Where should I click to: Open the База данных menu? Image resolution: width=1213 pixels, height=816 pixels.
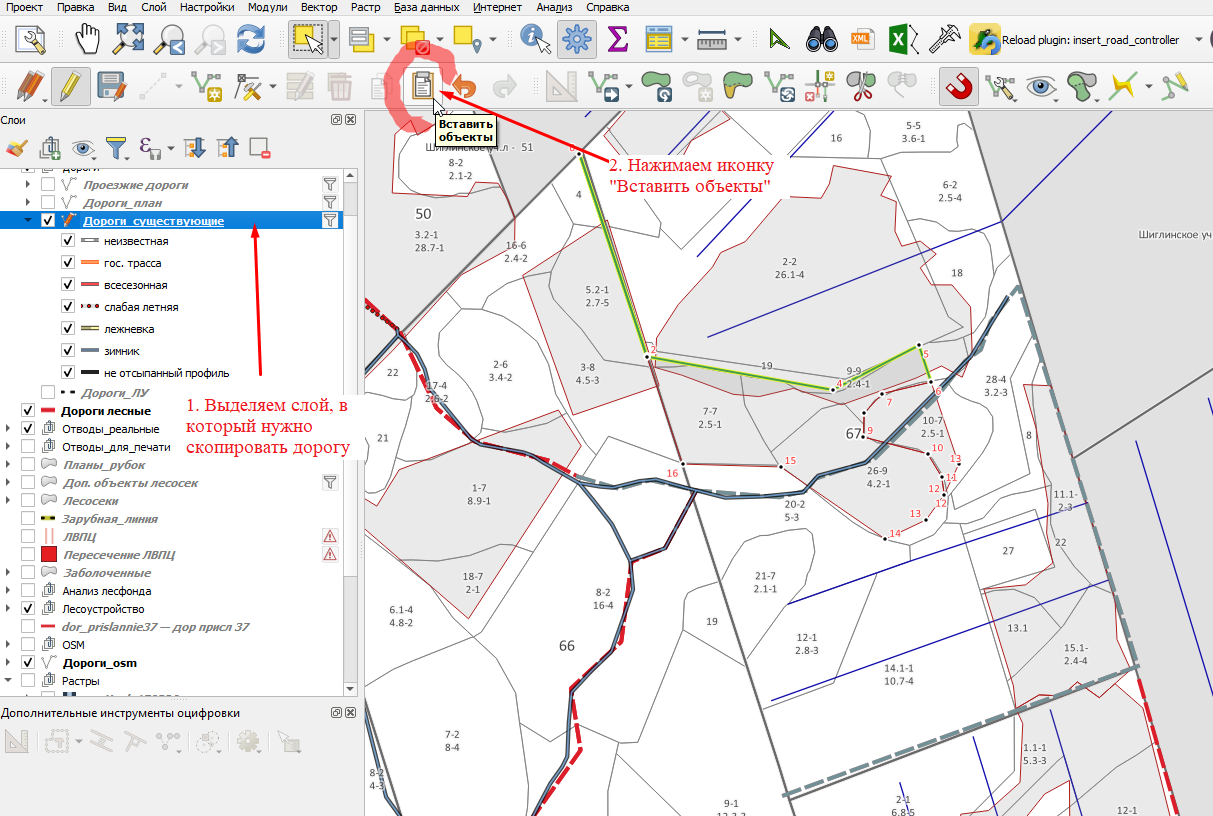(x=428, y=7)
